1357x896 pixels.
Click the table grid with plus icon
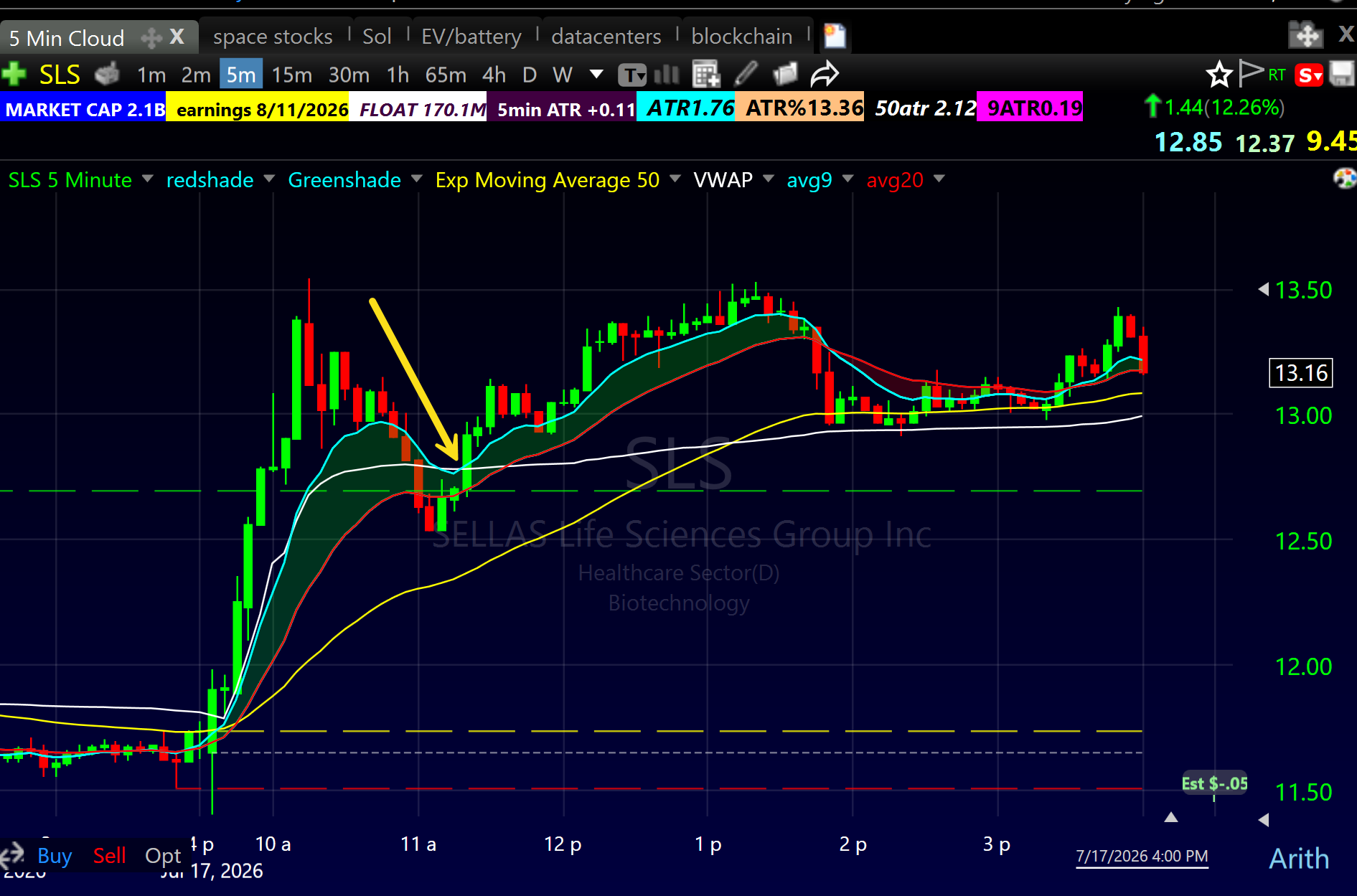(705, 74)
